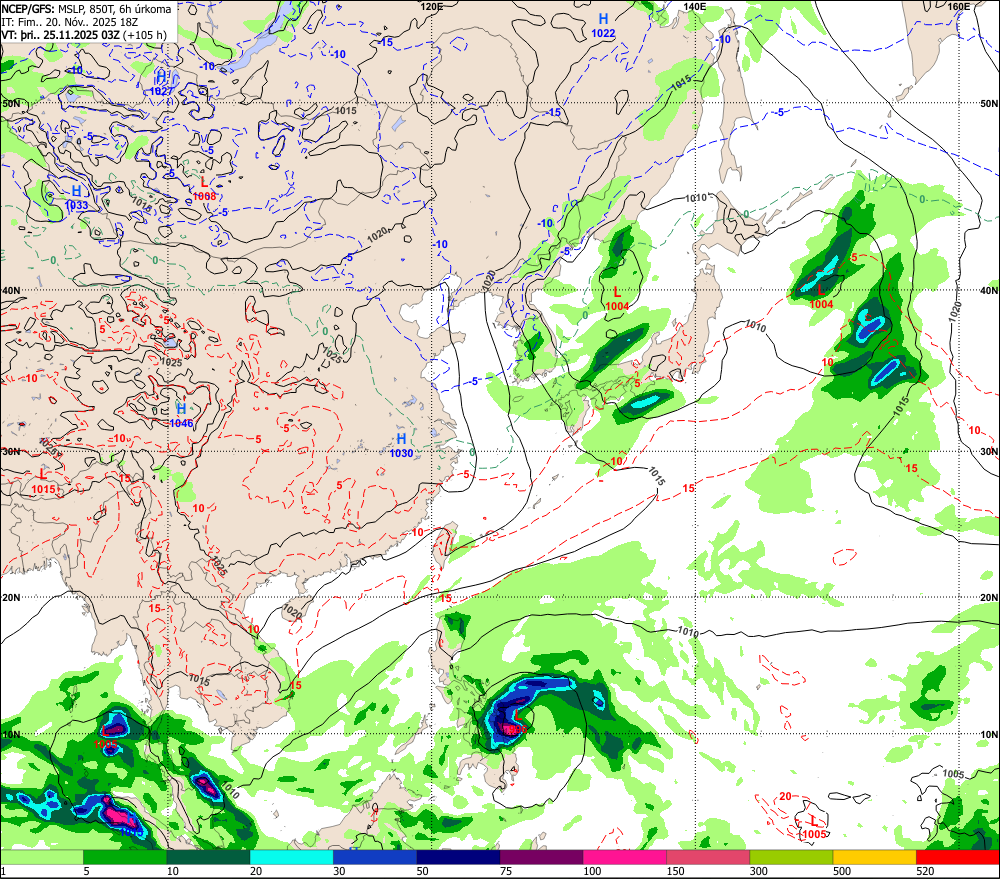Click the right-edge 10N latitude label
The height and width of the screenshot is (879, 1000).
(x=989, y=734)
